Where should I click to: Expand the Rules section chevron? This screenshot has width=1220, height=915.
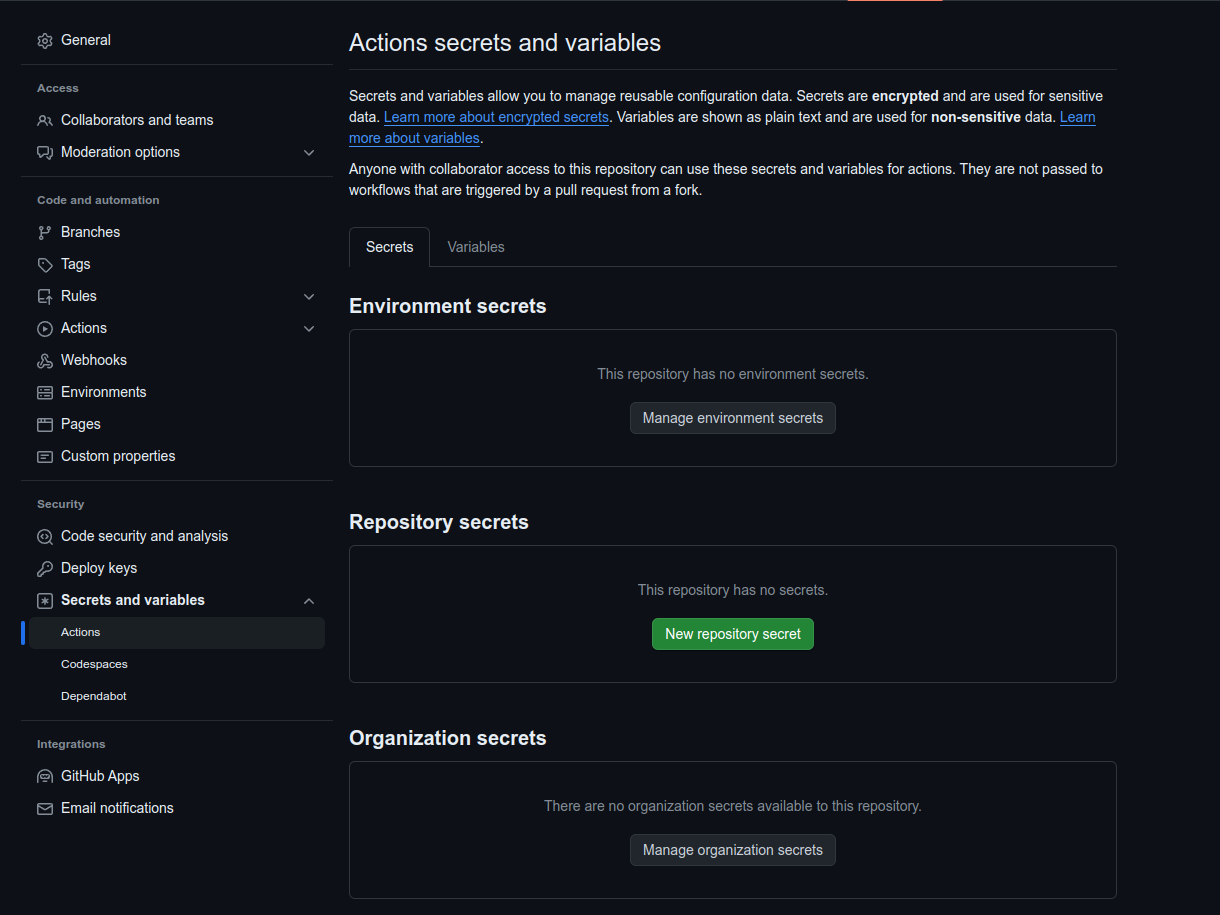point(309,297)
